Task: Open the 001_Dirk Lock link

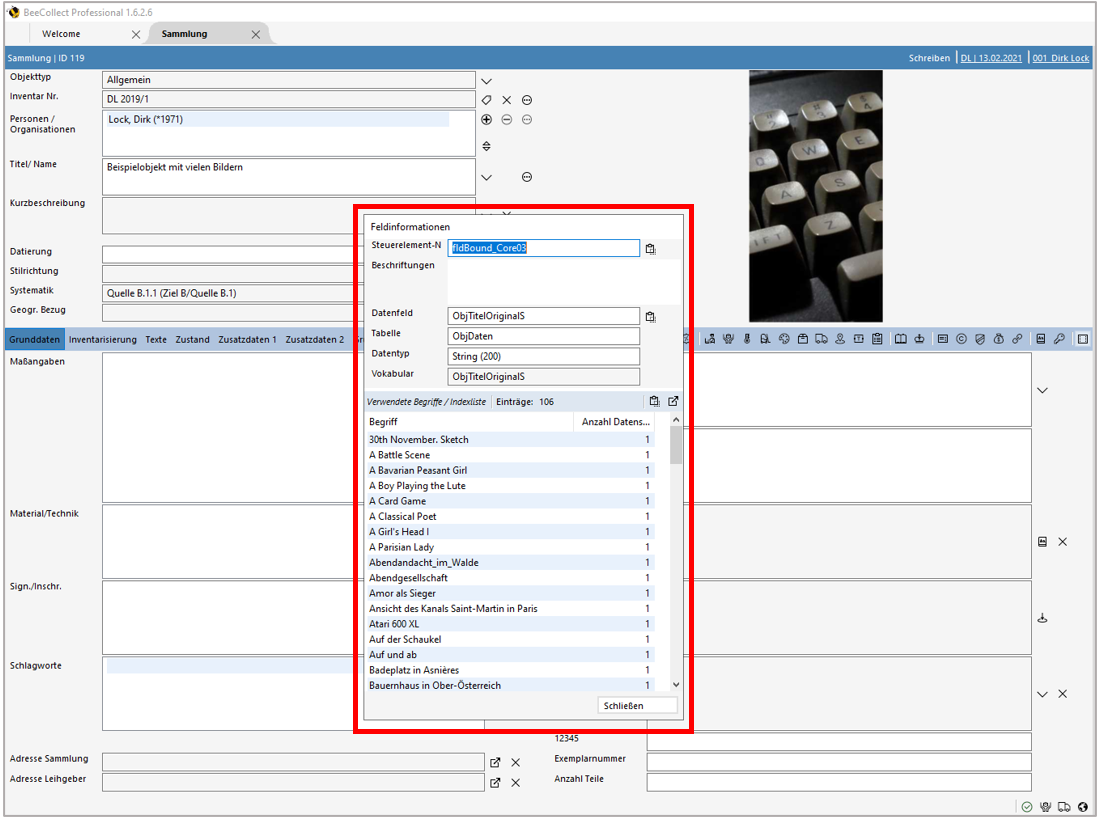Action: (1060, 58)
